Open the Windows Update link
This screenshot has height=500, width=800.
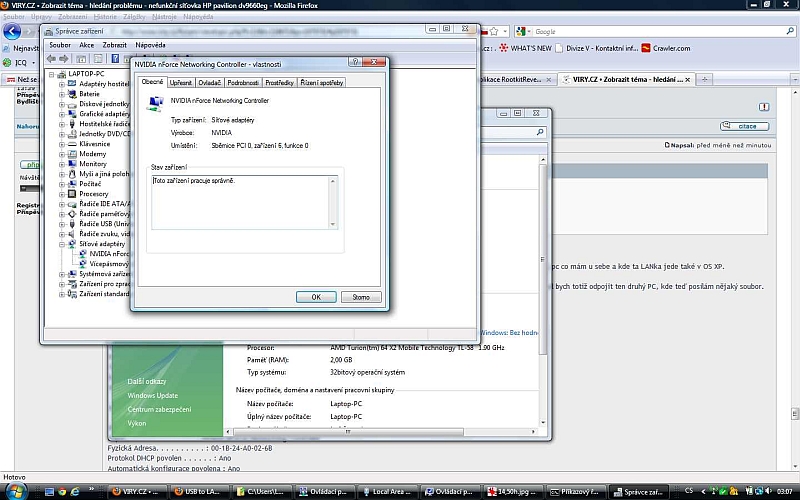[x=153, y=395]
